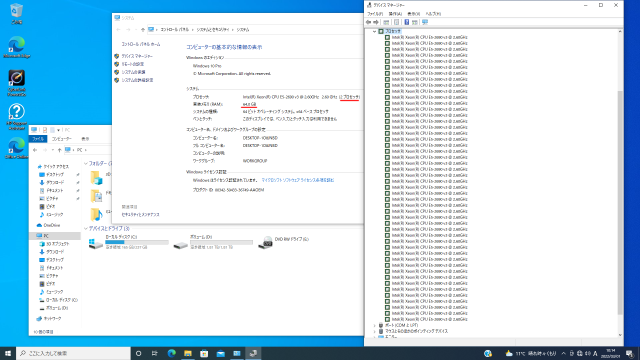Open ヘルプ(H) menu in Device Manager
This screenshot has width=640, height=360.
433,14
